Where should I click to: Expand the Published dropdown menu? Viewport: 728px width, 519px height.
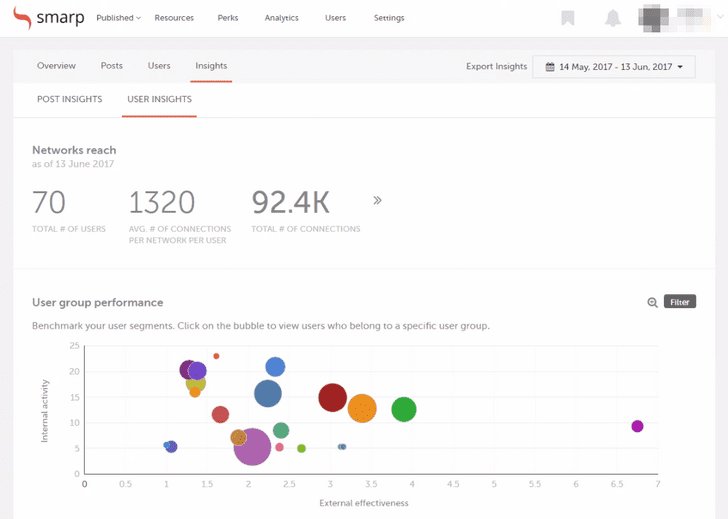118,18
